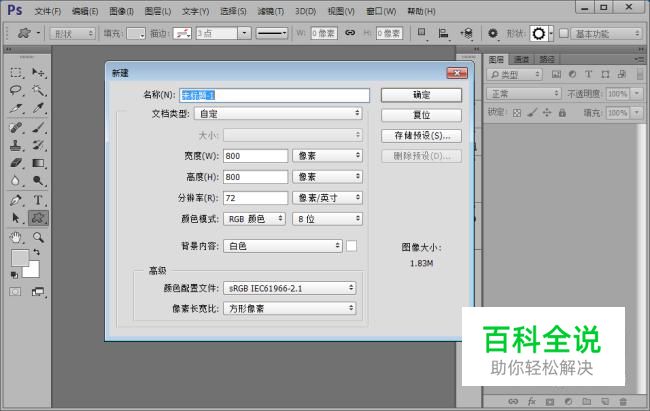Click the 复位 button
Screen dimensions: 650x411
[421, 115]
